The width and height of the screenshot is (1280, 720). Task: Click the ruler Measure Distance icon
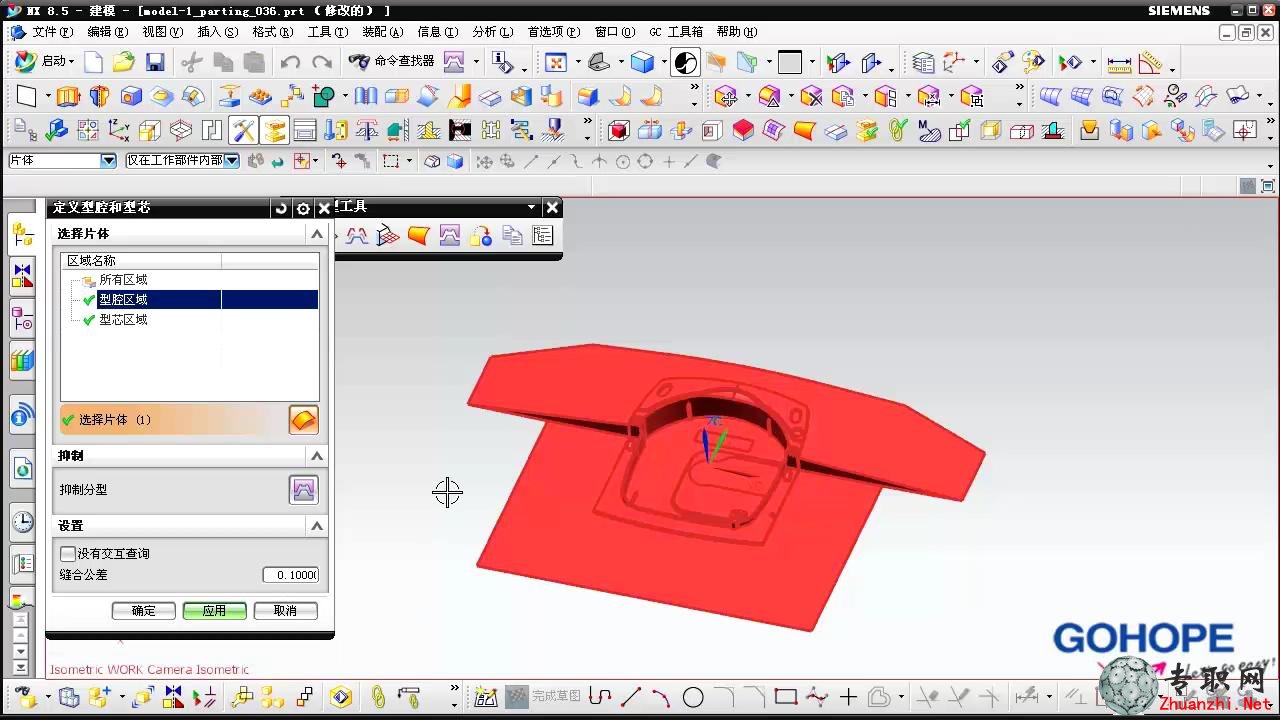(x=1119, y=63)
